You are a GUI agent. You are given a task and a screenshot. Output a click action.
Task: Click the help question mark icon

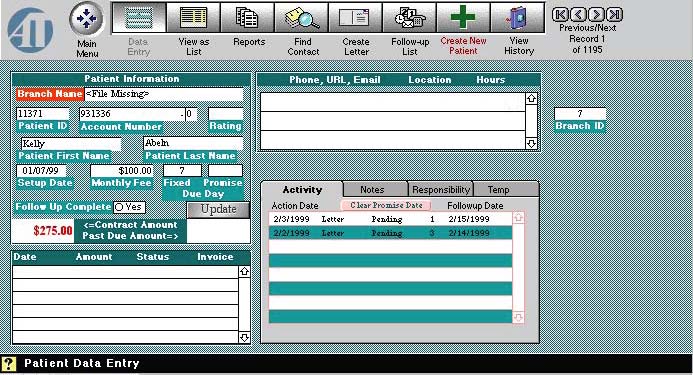tap(9, 364)
